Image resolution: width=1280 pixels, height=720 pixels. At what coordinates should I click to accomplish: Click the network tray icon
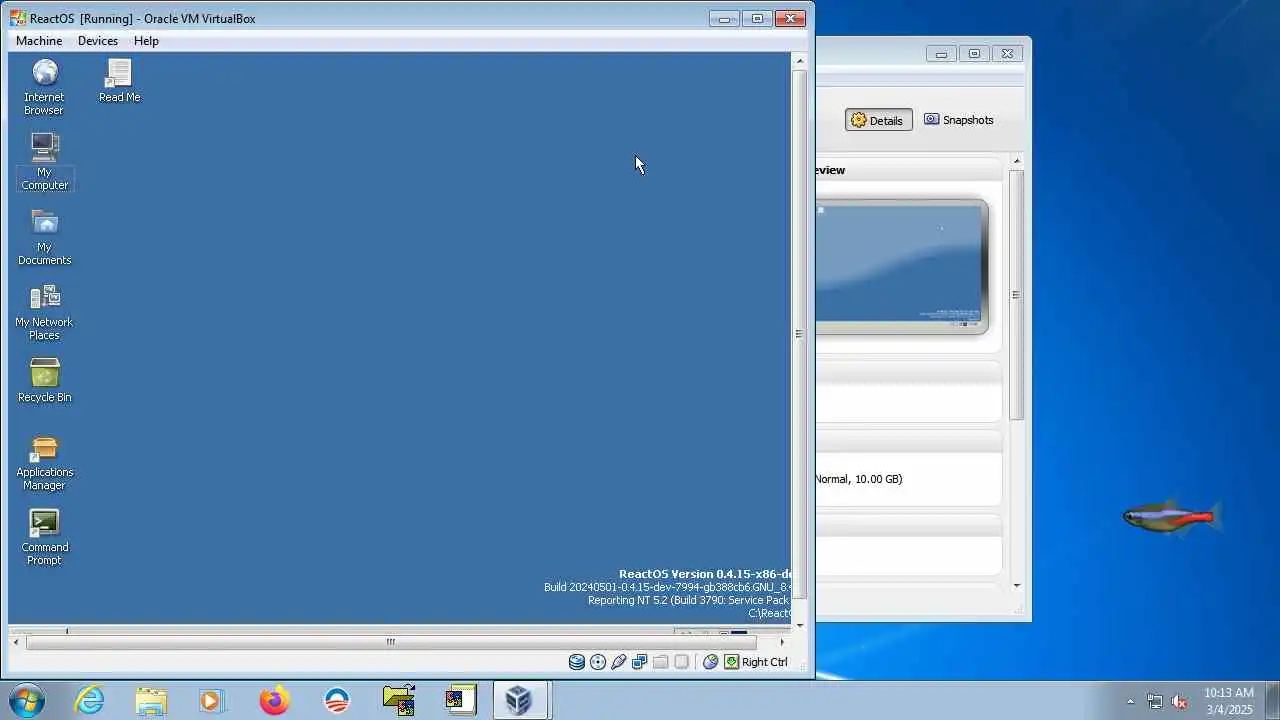1155,702
